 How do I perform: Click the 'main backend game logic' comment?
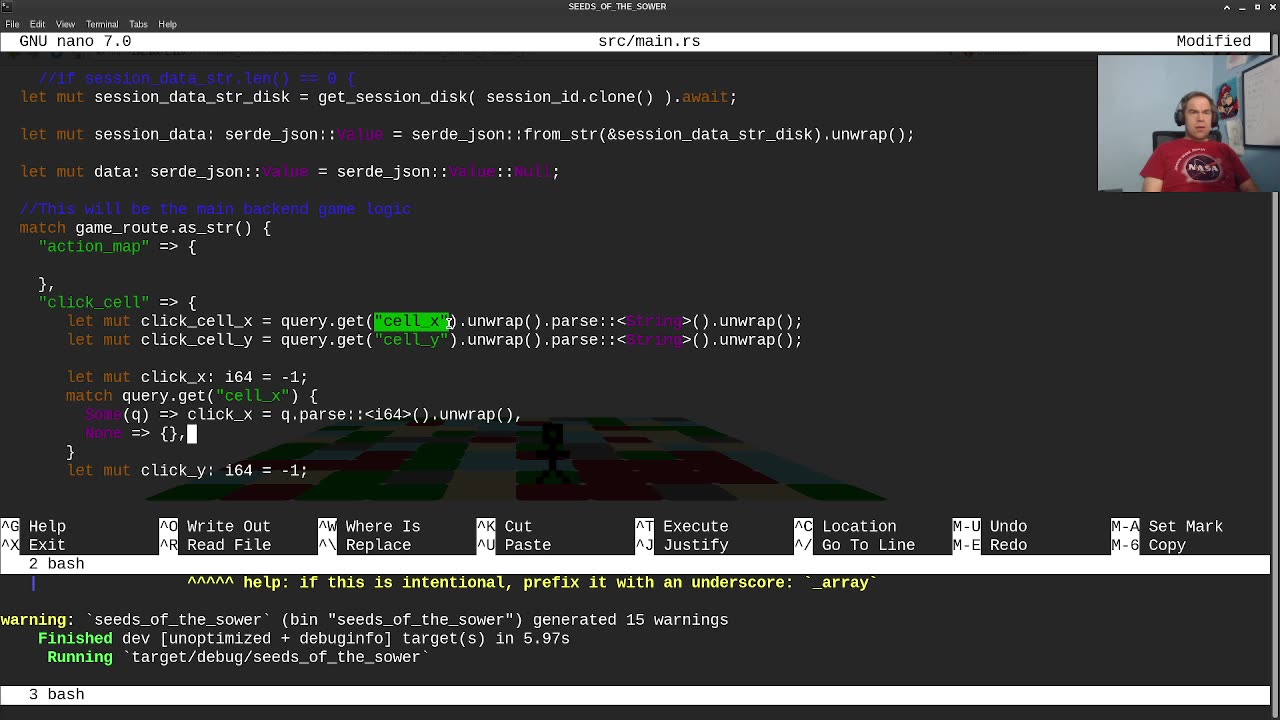coord(215,209)
